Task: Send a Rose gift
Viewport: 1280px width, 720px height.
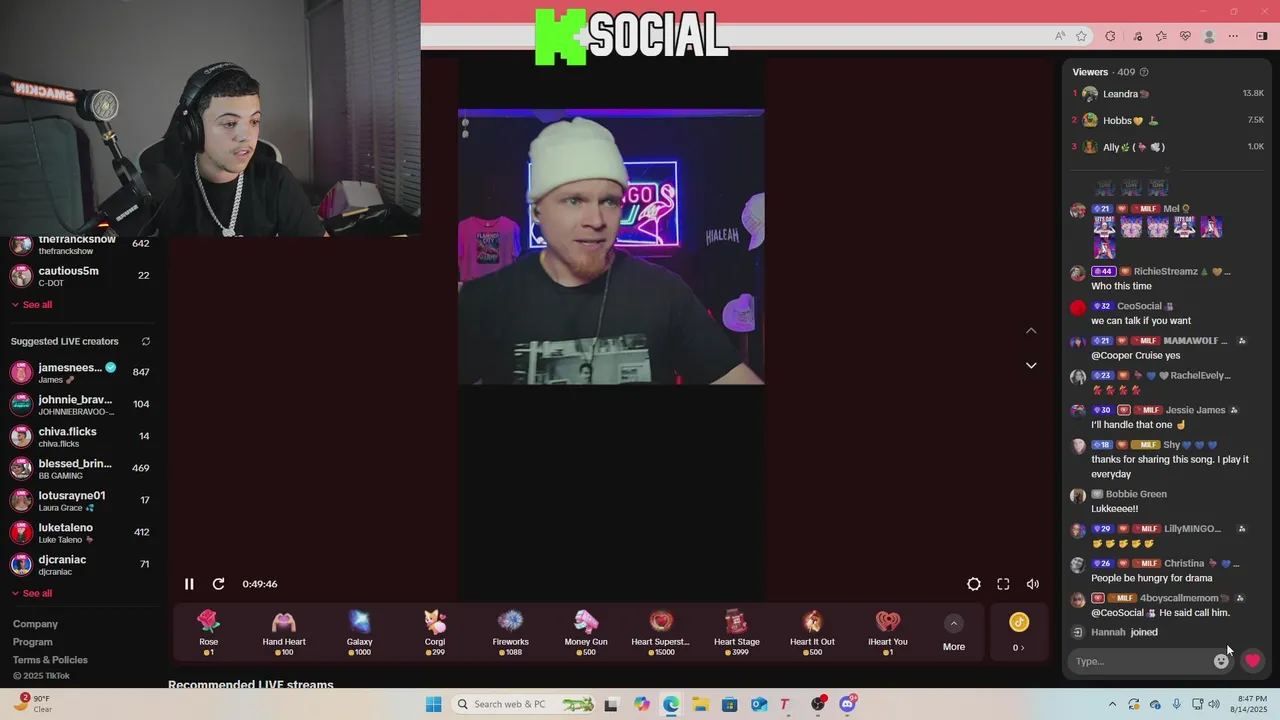Action: [x=208, y=633]
